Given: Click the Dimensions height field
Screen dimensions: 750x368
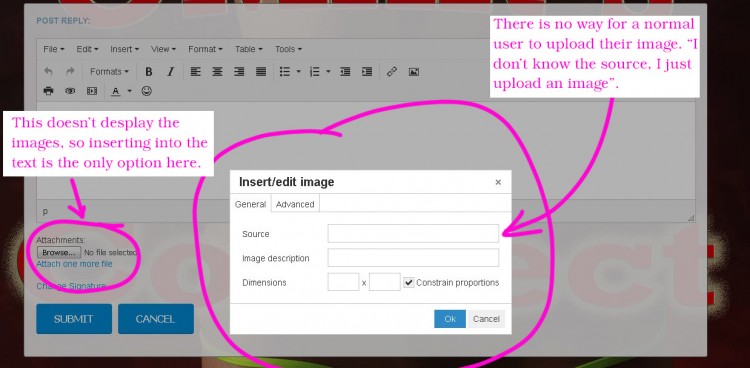Looking at the screenshot, I should click(x=385, y=282).
